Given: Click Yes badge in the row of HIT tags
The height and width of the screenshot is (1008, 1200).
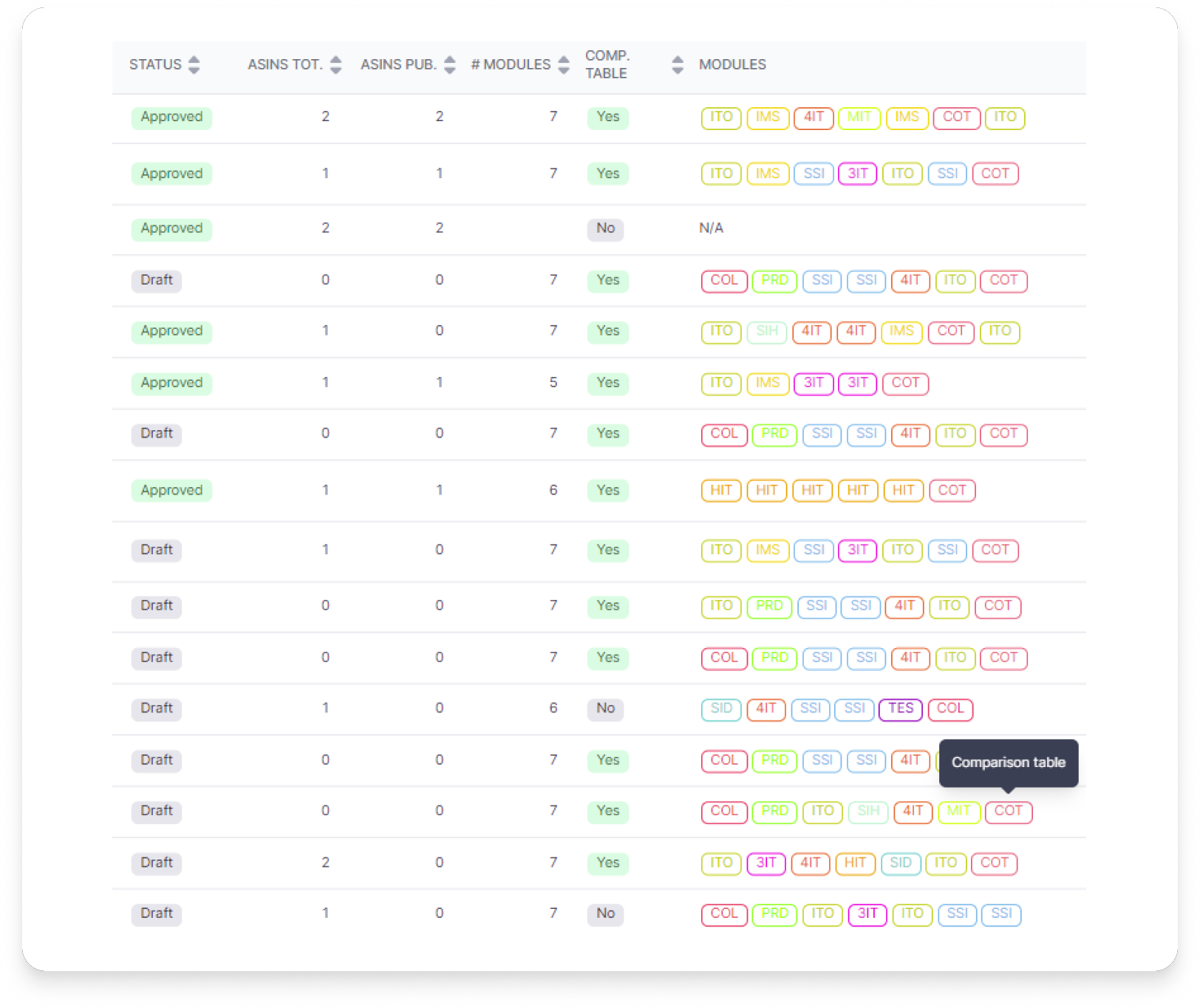Looking at the screenshot, I should point(608,491).
